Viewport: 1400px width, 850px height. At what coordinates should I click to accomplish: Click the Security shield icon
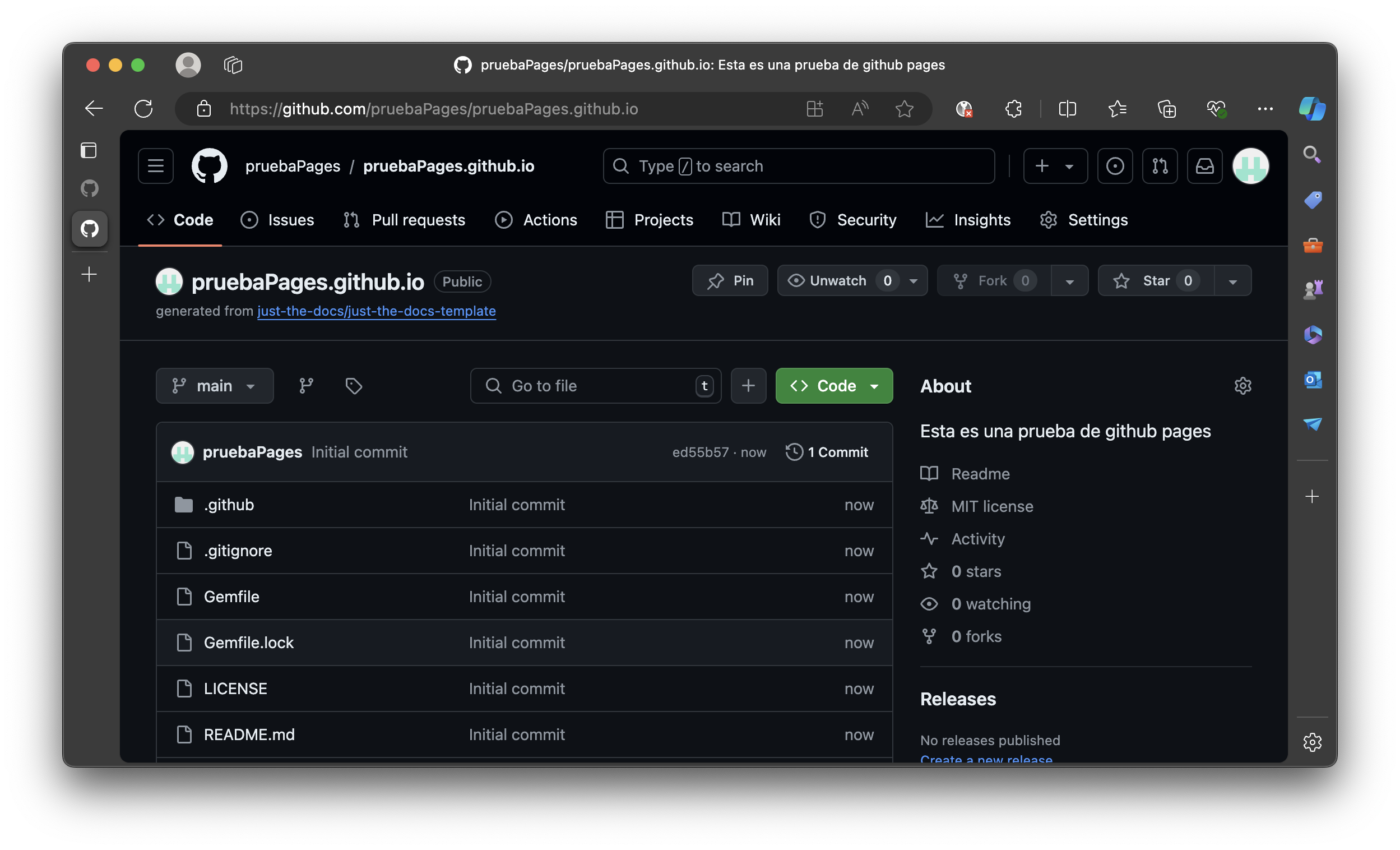point(817,219)
